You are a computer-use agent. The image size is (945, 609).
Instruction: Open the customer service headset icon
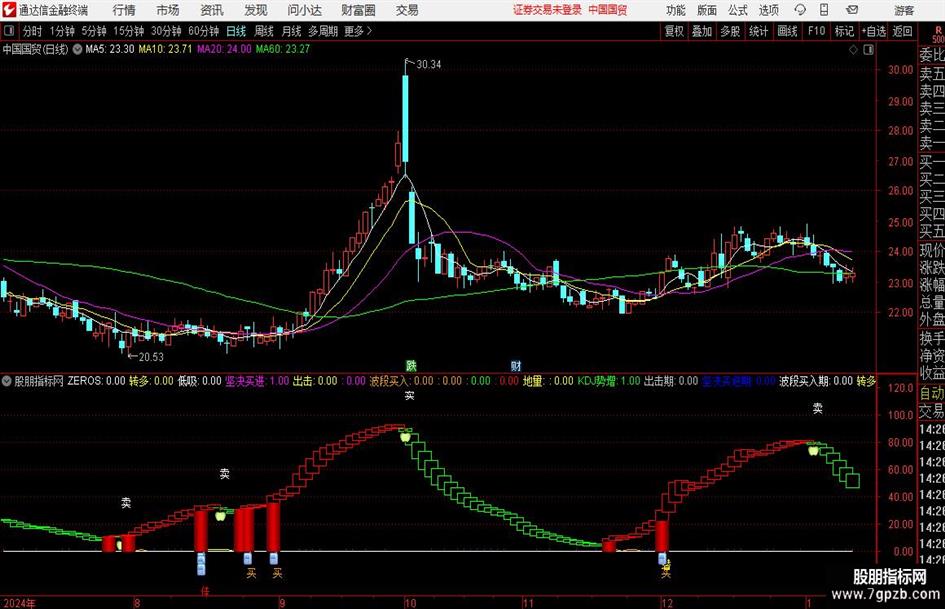pos(800,10)
